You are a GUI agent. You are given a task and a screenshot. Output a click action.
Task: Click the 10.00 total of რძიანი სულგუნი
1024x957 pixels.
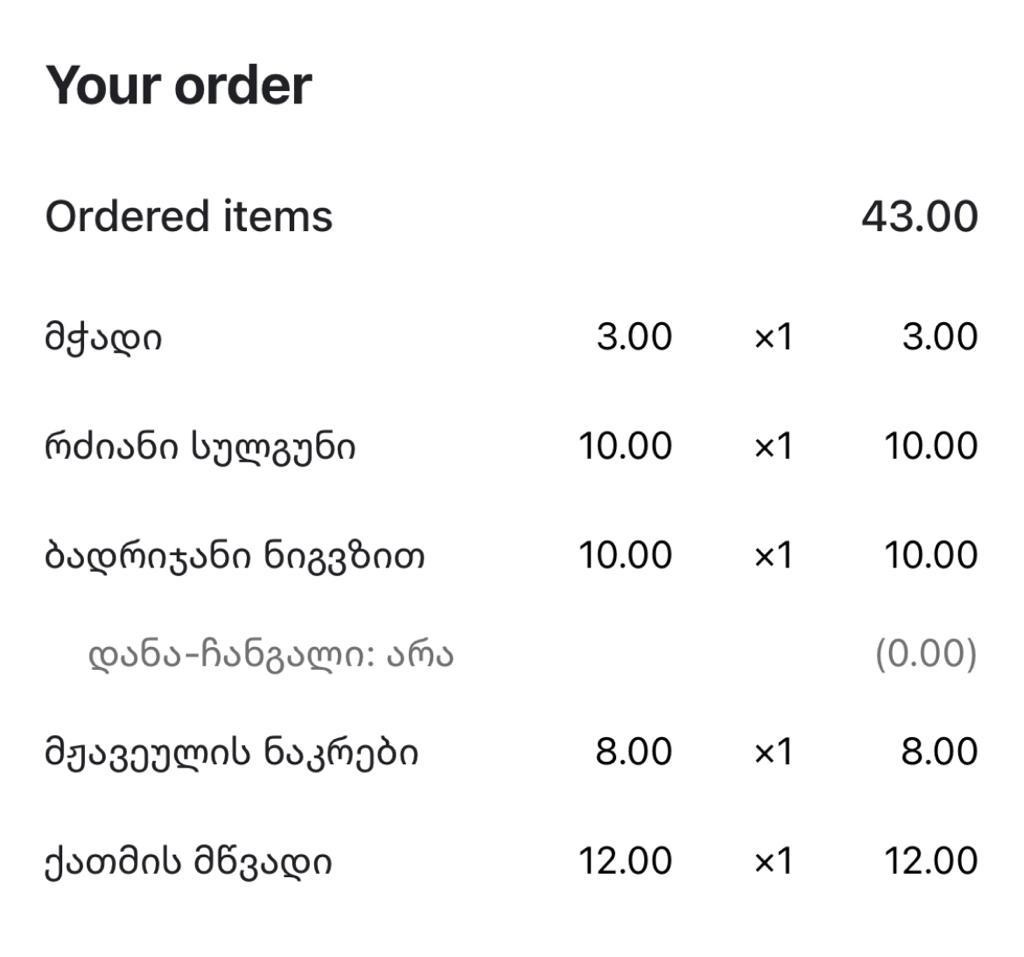click(x=931, y=446)
